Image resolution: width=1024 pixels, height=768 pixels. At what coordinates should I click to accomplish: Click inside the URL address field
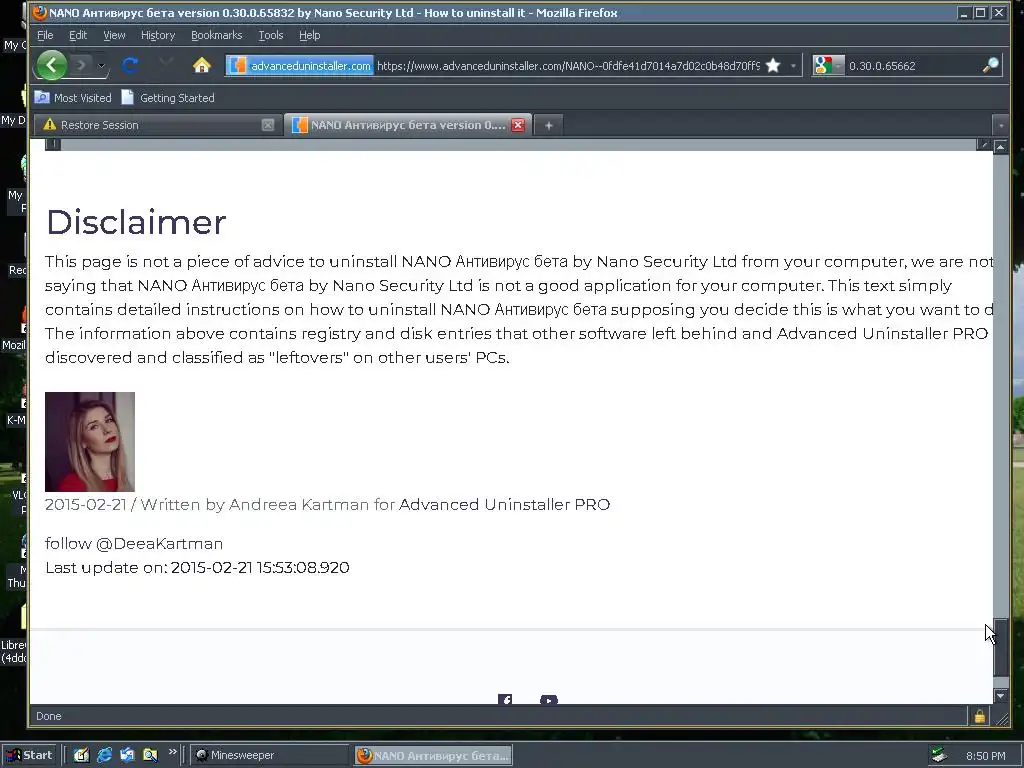568,65
